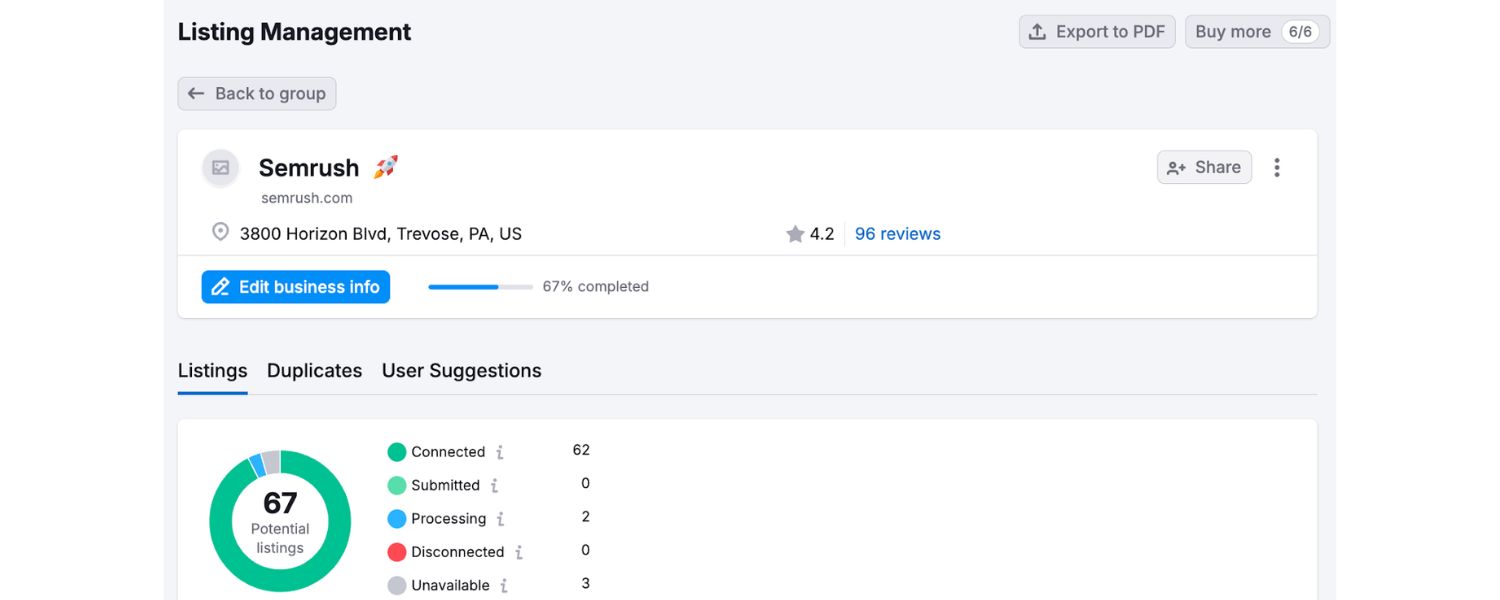Screen dimensions: 1500x600
Task: Open the 96 reviews link
Action: [x=897, y=233]
